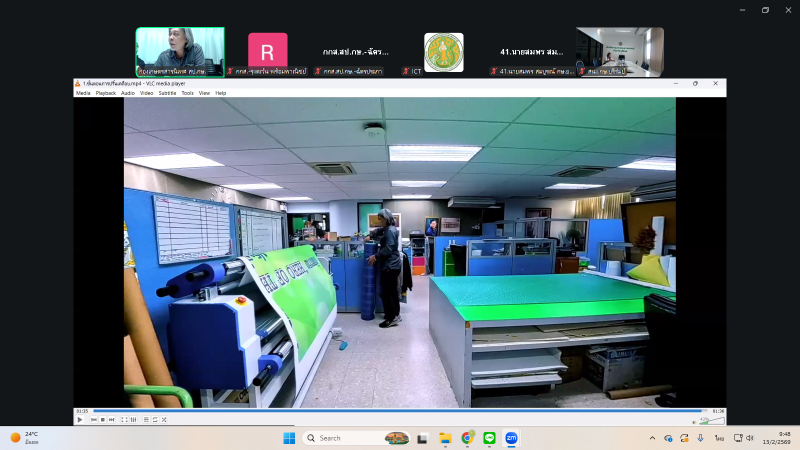Open the Media menu

tap(83, 93)
